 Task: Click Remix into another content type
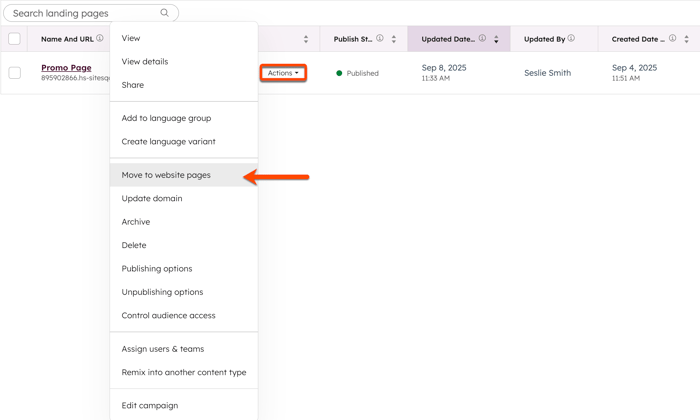pyautogui.click(x=184, y=372)
